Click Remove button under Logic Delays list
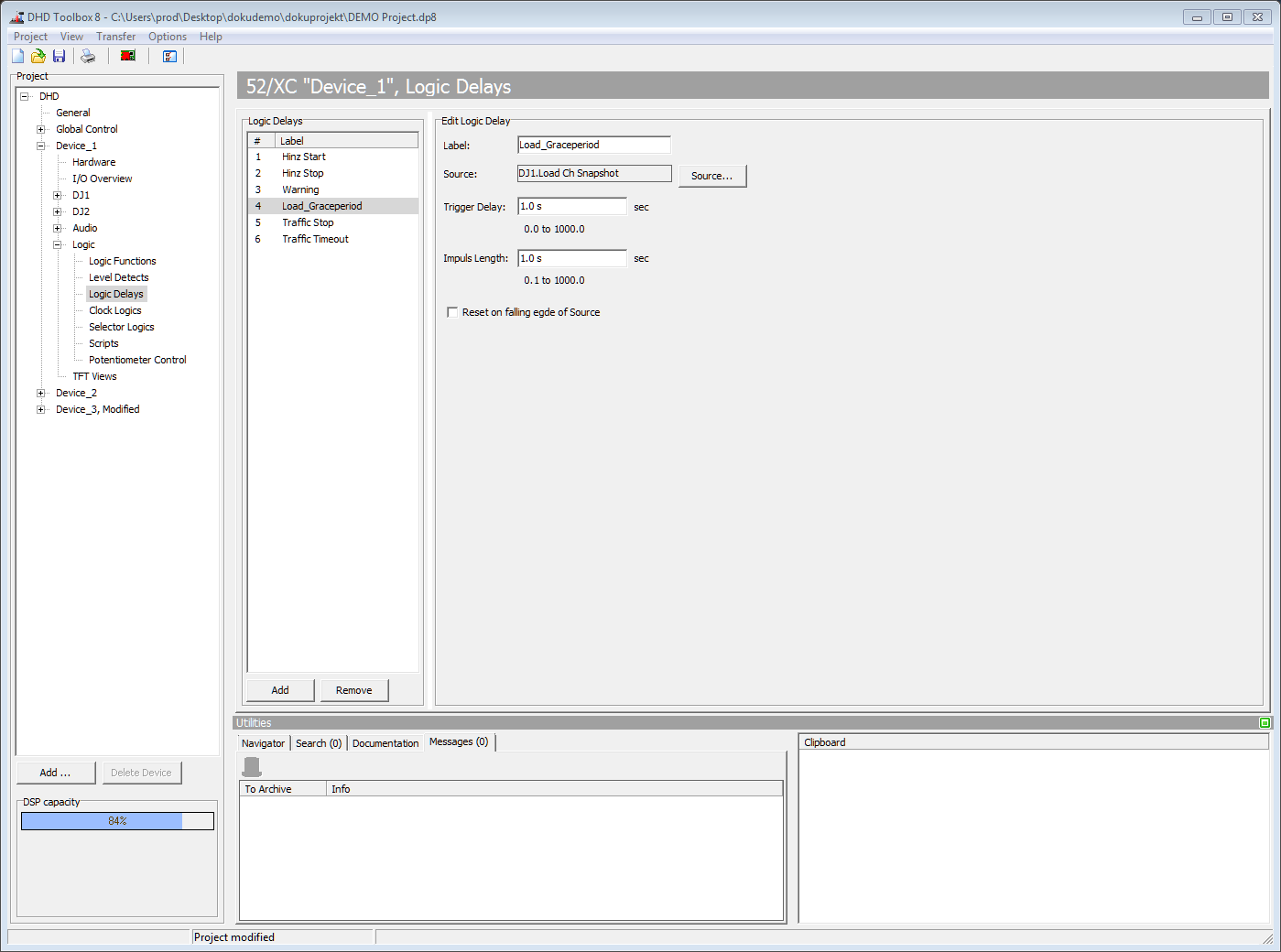Viewport: 1281px width, 952px height. [x=353, y=690]
